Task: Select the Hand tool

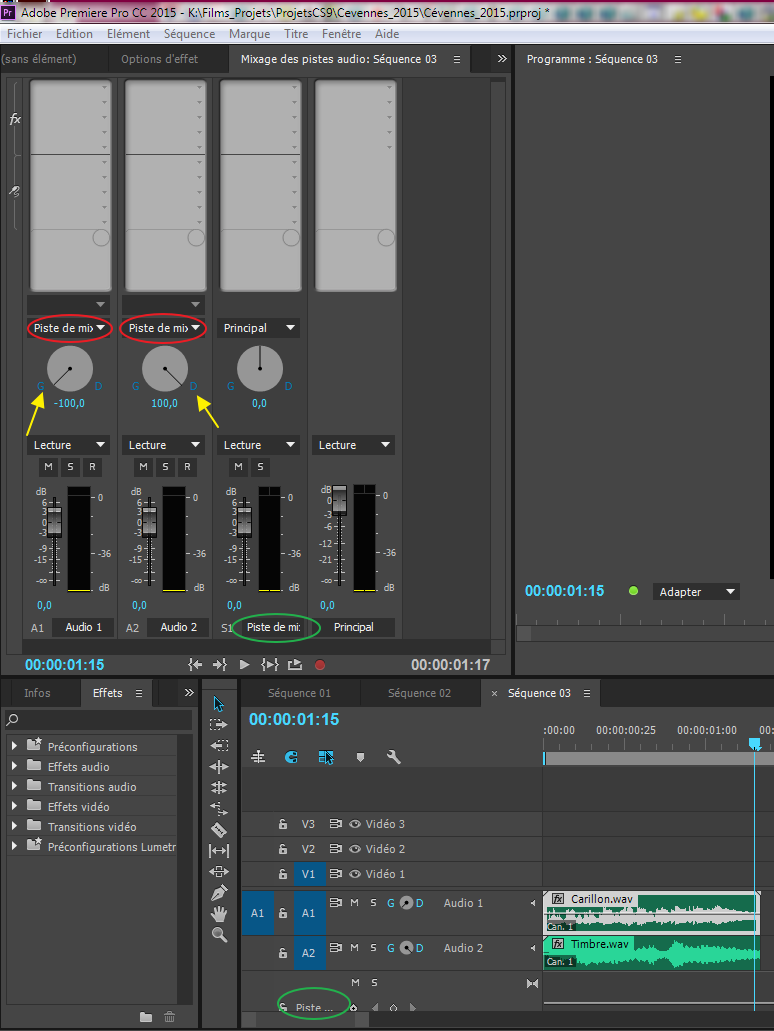Action: coord(219,914)
